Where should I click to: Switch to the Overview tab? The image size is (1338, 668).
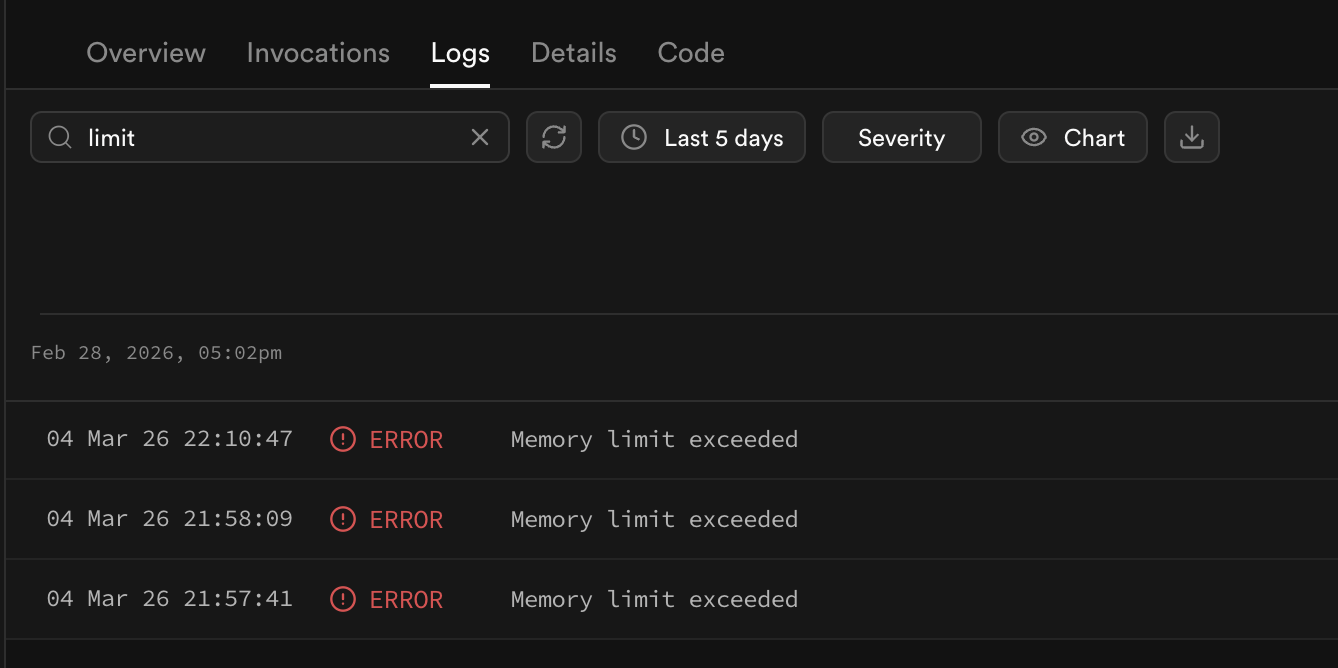[146, 53]
